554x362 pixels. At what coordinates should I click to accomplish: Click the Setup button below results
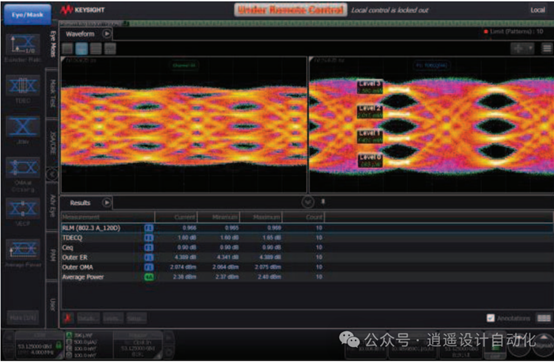[136, 318]
